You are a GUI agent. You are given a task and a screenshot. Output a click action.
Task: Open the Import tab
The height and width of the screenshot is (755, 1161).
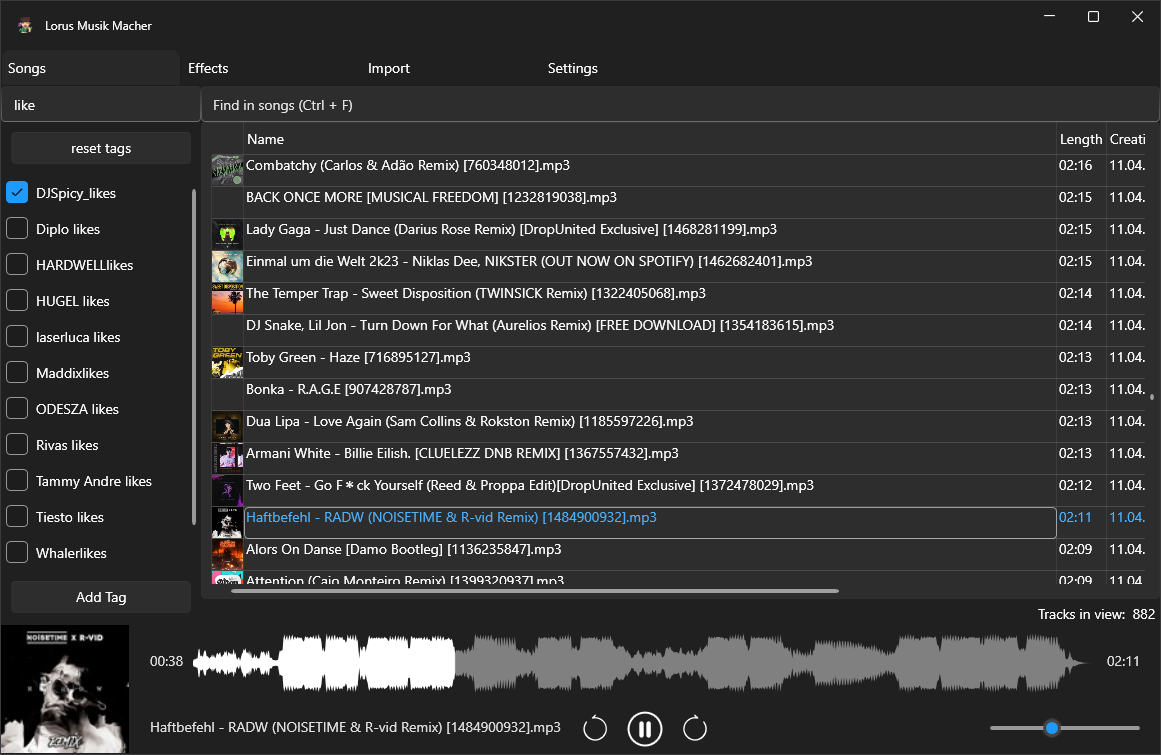(389, 68)
